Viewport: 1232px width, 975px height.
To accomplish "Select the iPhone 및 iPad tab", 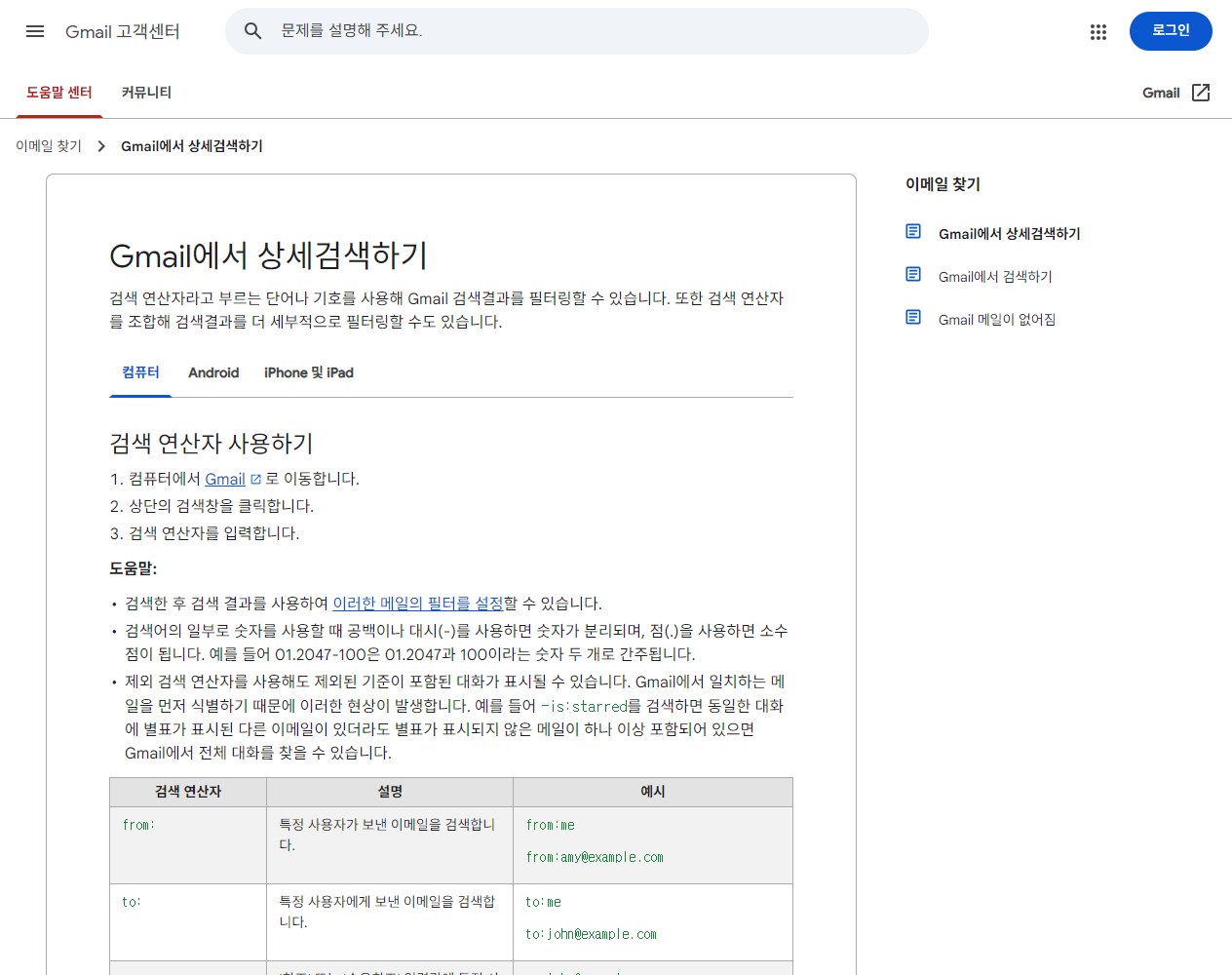I will 309,372.
